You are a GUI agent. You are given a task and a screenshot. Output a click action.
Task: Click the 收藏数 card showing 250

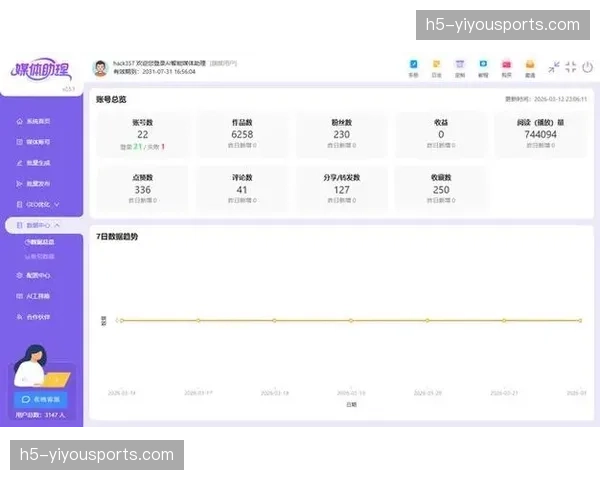click(441, 189)
